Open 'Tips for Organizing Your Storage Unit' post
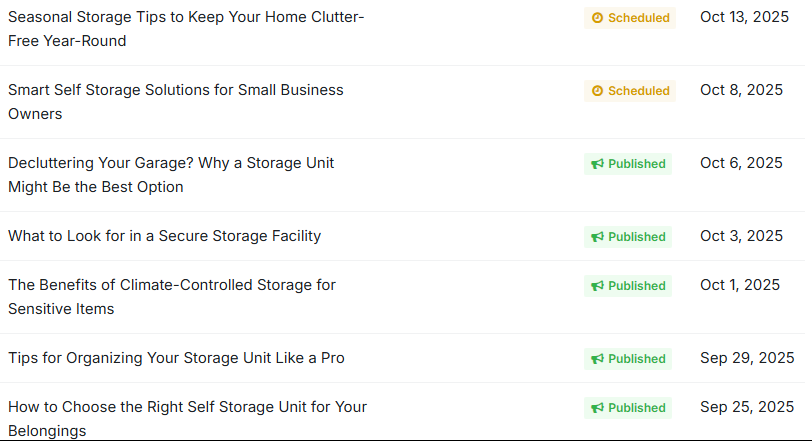 coord(176,358)
